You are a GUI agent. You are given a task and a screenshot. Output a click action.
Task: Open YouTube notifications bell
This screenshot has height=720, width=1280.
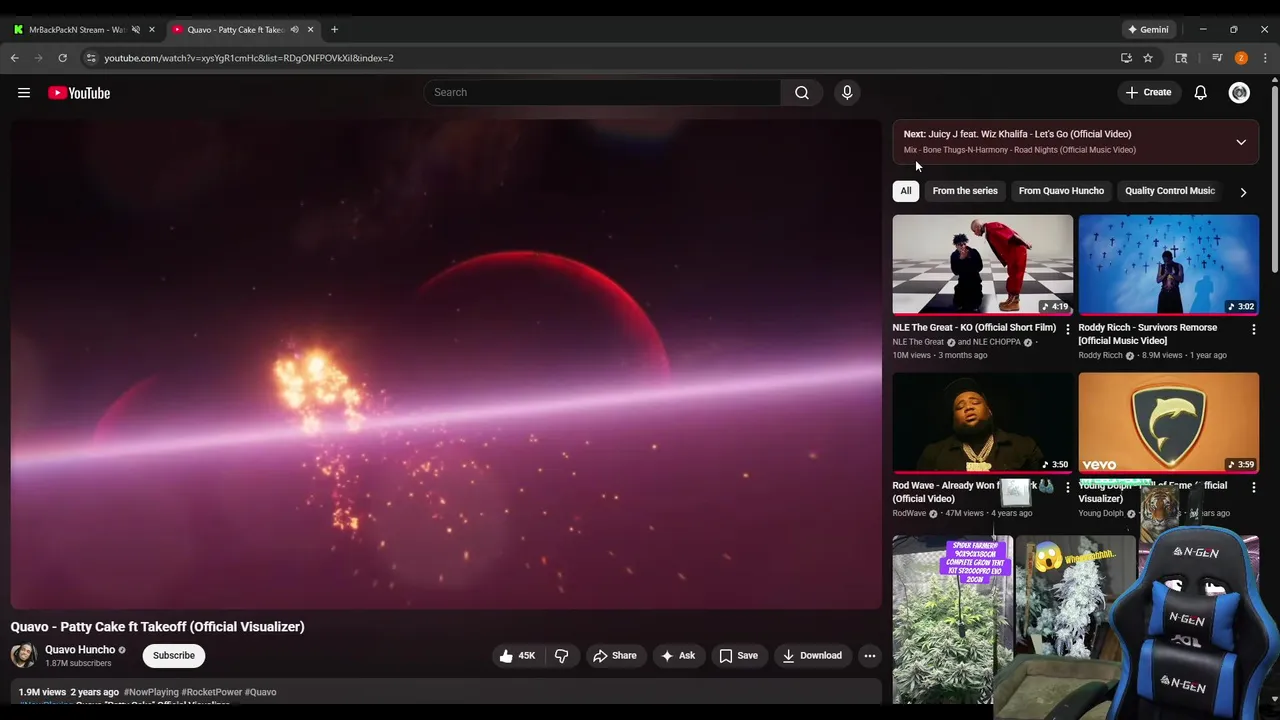[x=1200, y=92]
